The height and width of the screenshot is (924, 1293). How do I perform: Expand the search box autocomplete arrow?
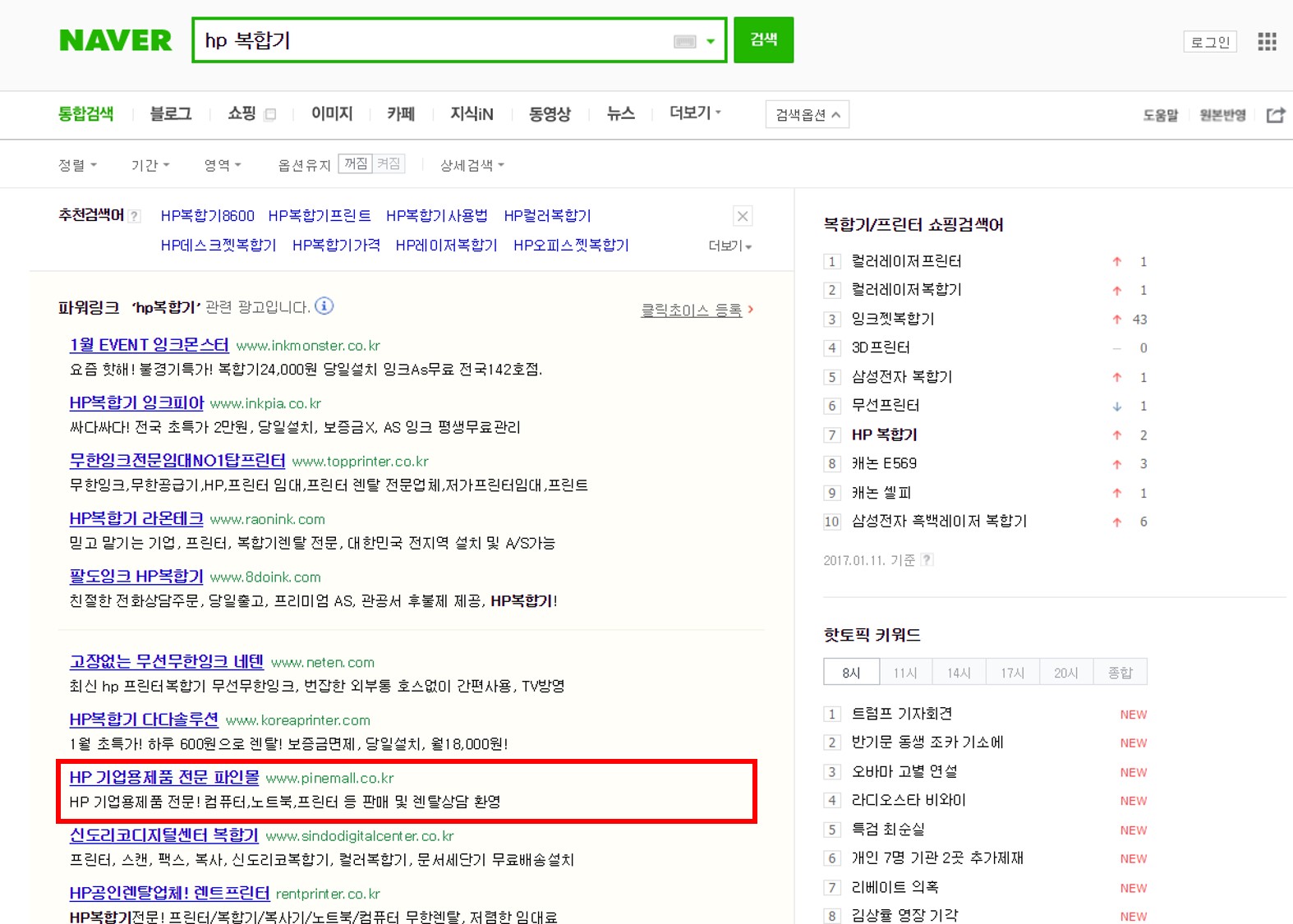coord(711,41)
